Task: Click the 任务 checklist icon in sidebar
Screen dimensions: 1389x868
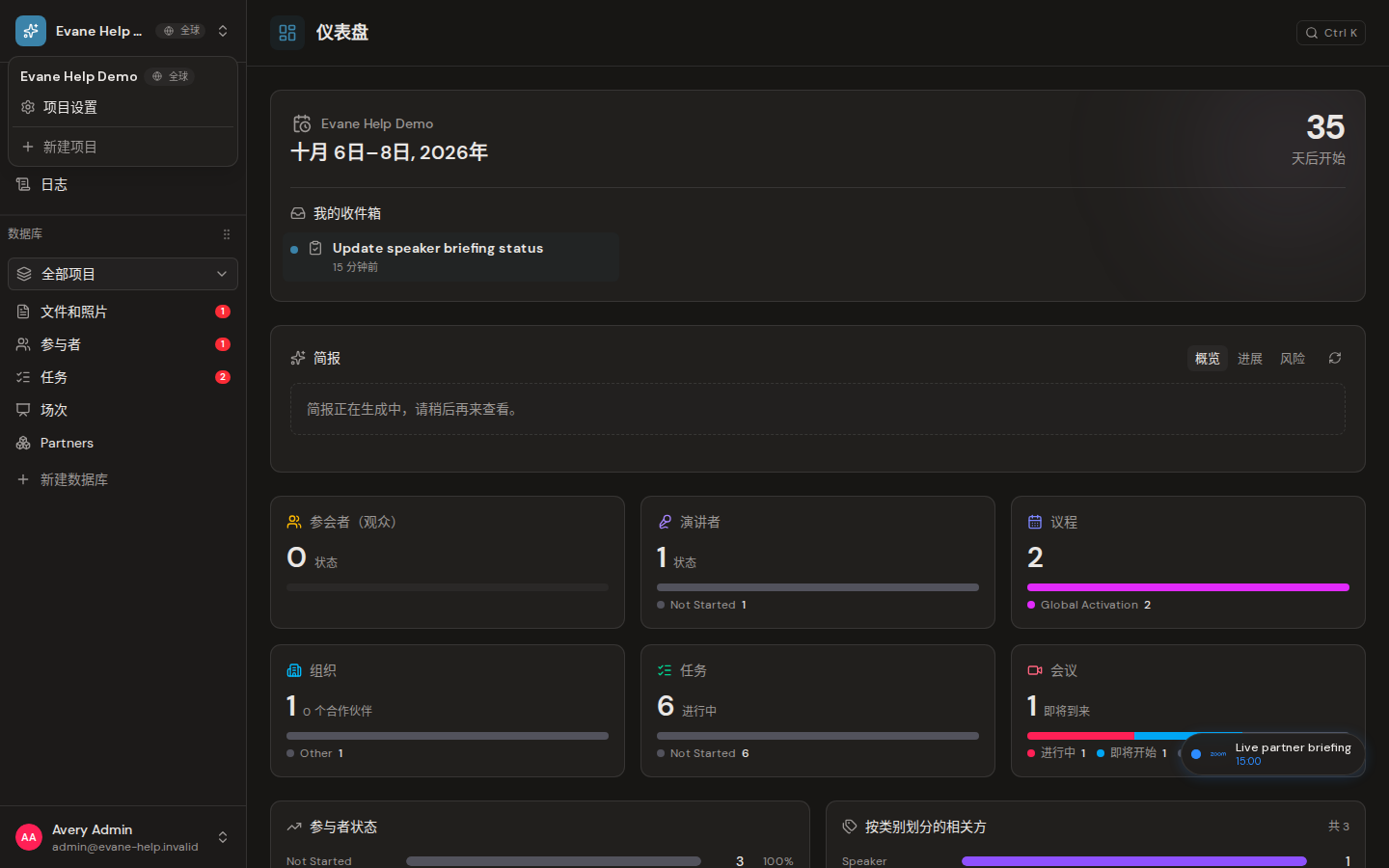Action: [x=23, y=377]
